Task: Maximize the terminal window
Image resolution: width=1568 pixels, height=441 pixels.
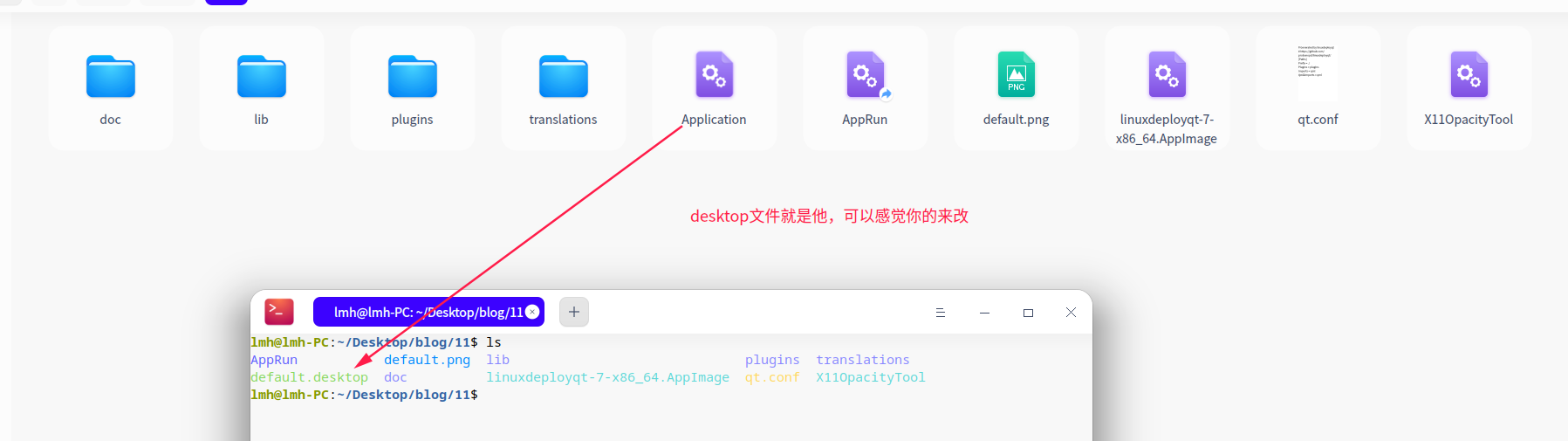Action: click(1028, 313)
